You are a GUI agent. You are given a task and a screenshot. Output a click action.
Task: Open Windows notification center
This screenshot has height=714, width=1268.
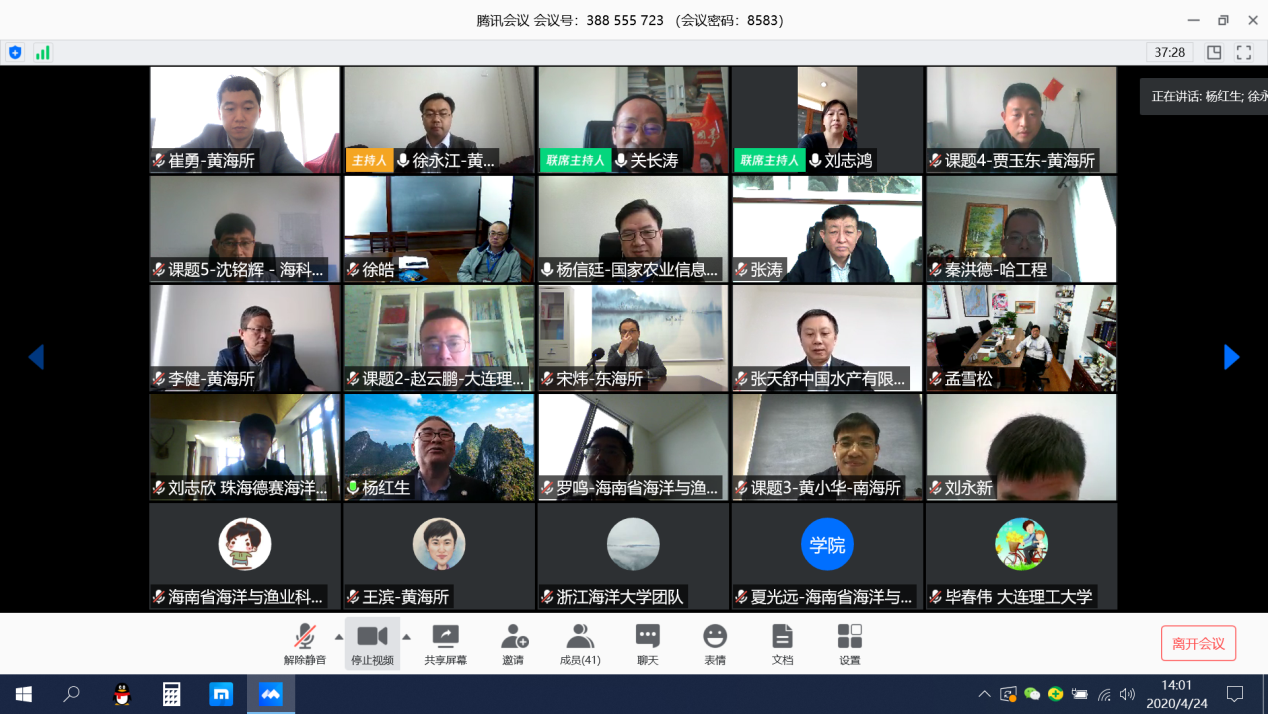1235,694
